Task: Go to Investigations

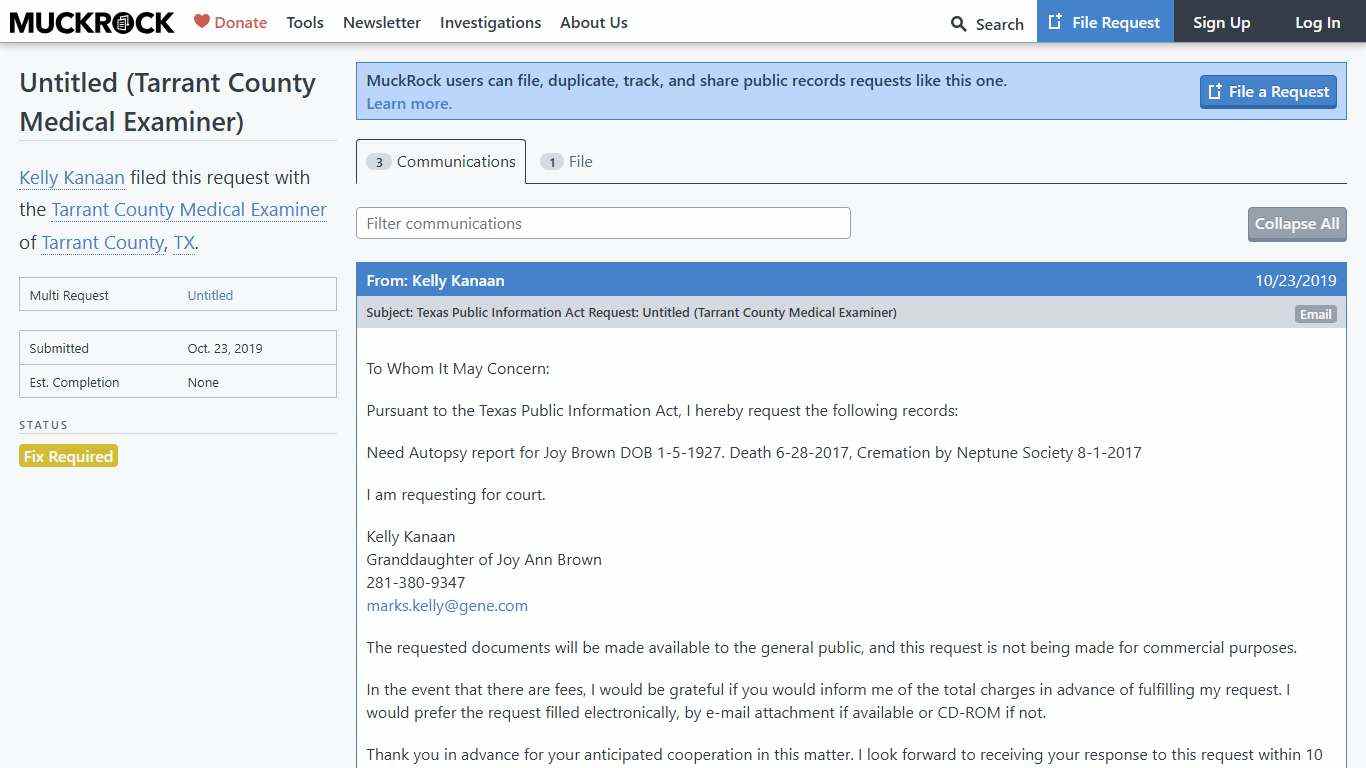Action: pyautogui.click(x=490, y=22)
